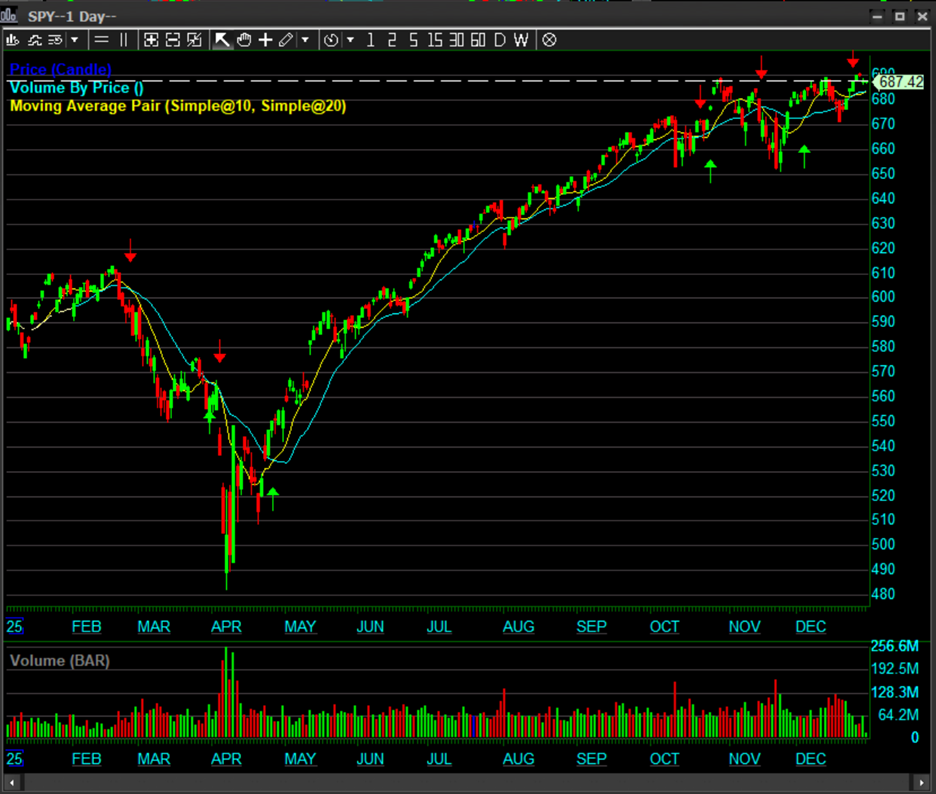Click the chart type icon in toolbar

[x=13, y=40]
